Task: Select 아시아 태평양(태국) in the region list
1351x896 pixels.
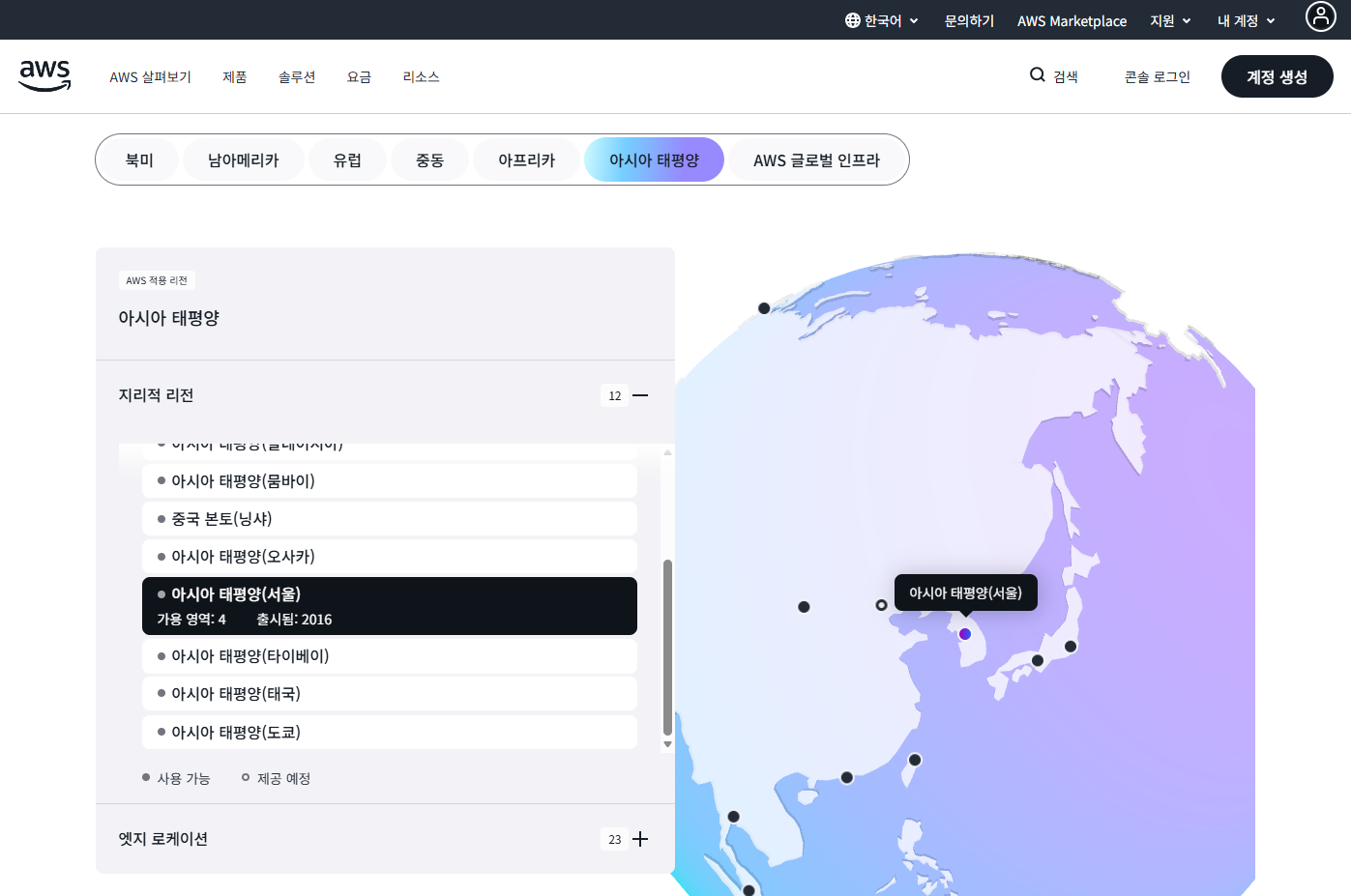Action: 390,693
